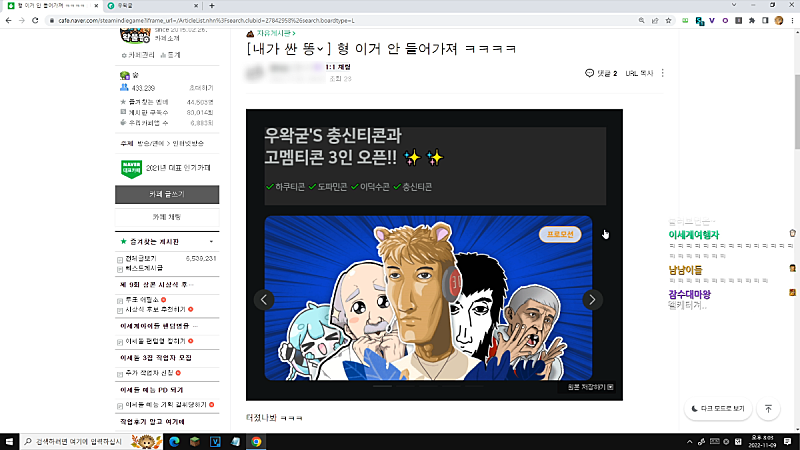
Task: Click the Windows taskbar search box
Action: point(91,441)
